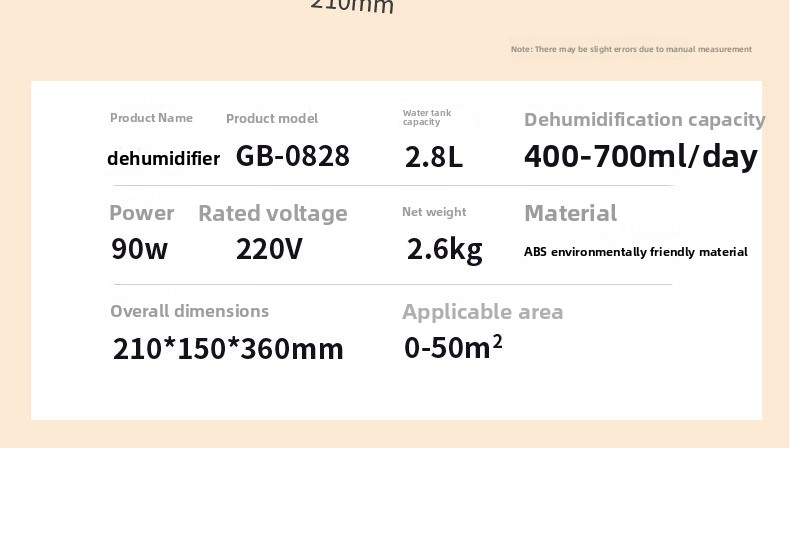Select the '220V' voltage value

[x=269, y=249]
